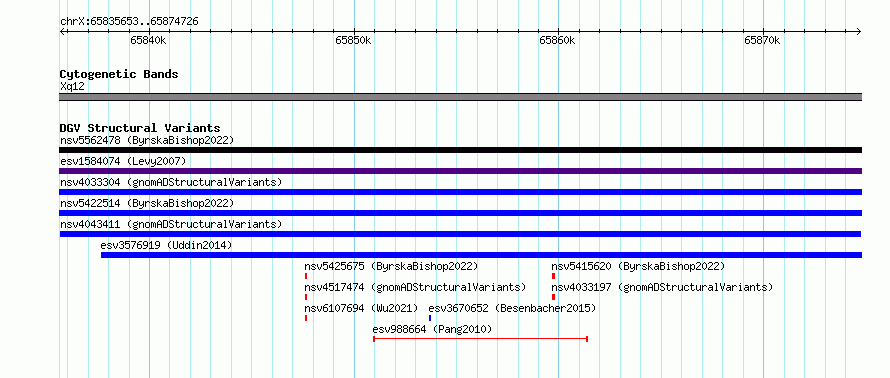Click the DGV Structural Variants track title
The height and width of the screenshot is (378, 890).
(x=140, y=128)
